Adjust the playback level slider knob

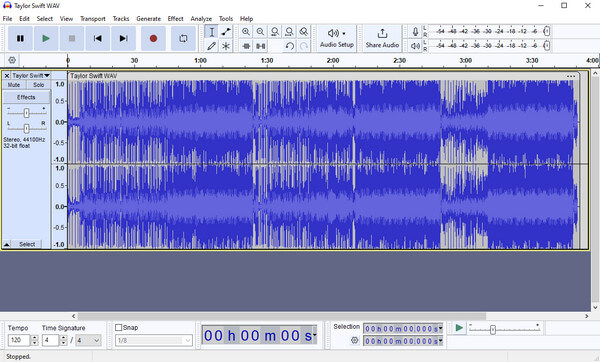[x=547, y=46]
